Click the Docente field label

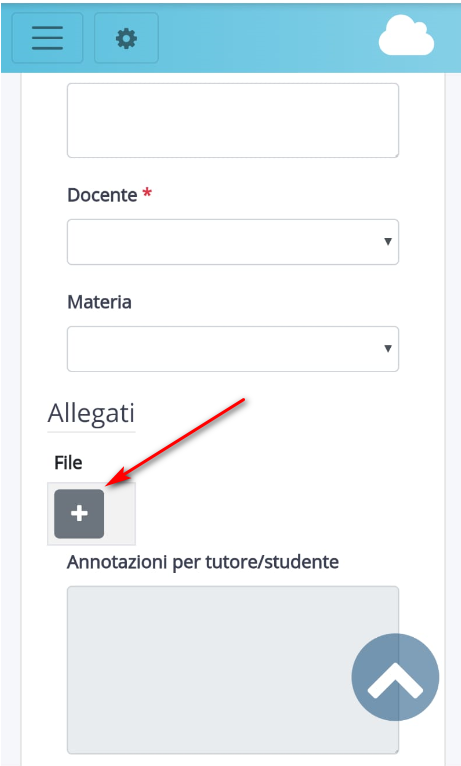(102, 195)
